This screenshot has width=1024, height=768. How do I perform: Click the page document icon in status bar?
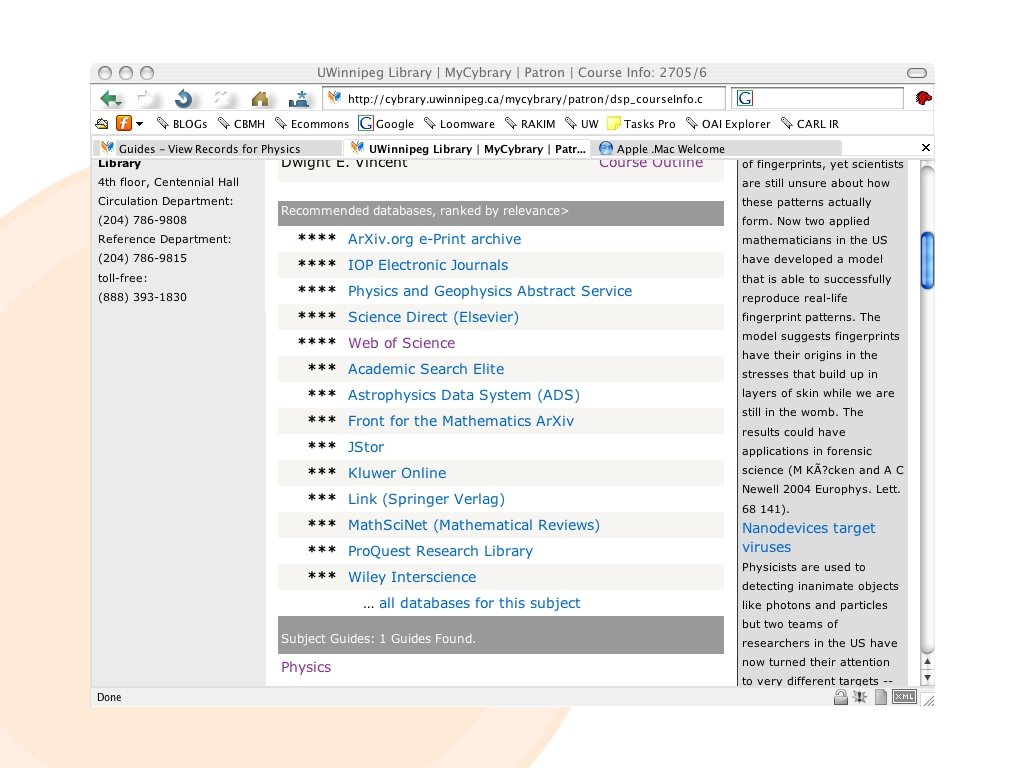pyautogui.click(x=881, y=697)
